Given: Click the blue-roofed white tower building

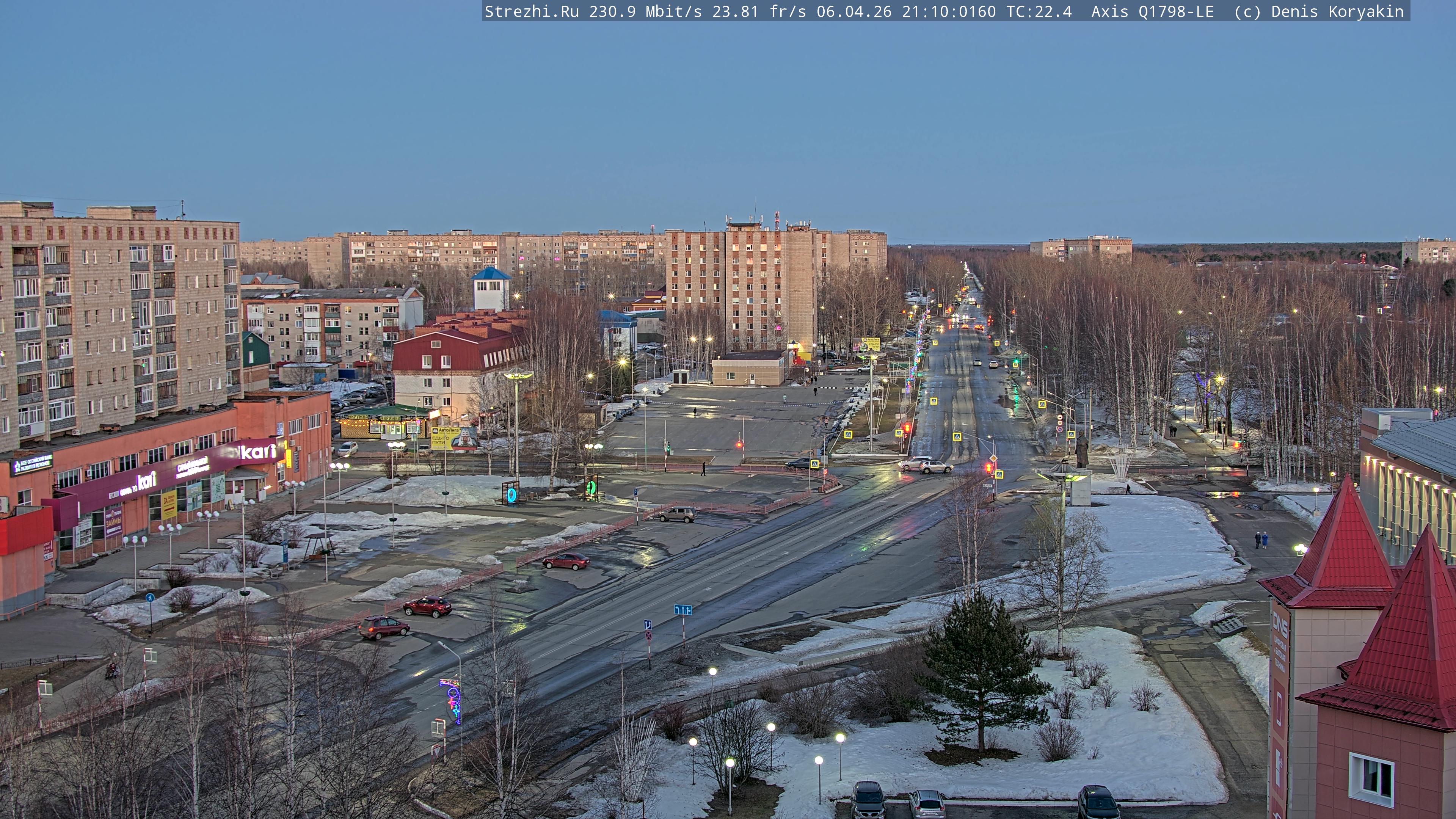Looking at the screenshot, I should pyautogui.click(x=491, y=289).
